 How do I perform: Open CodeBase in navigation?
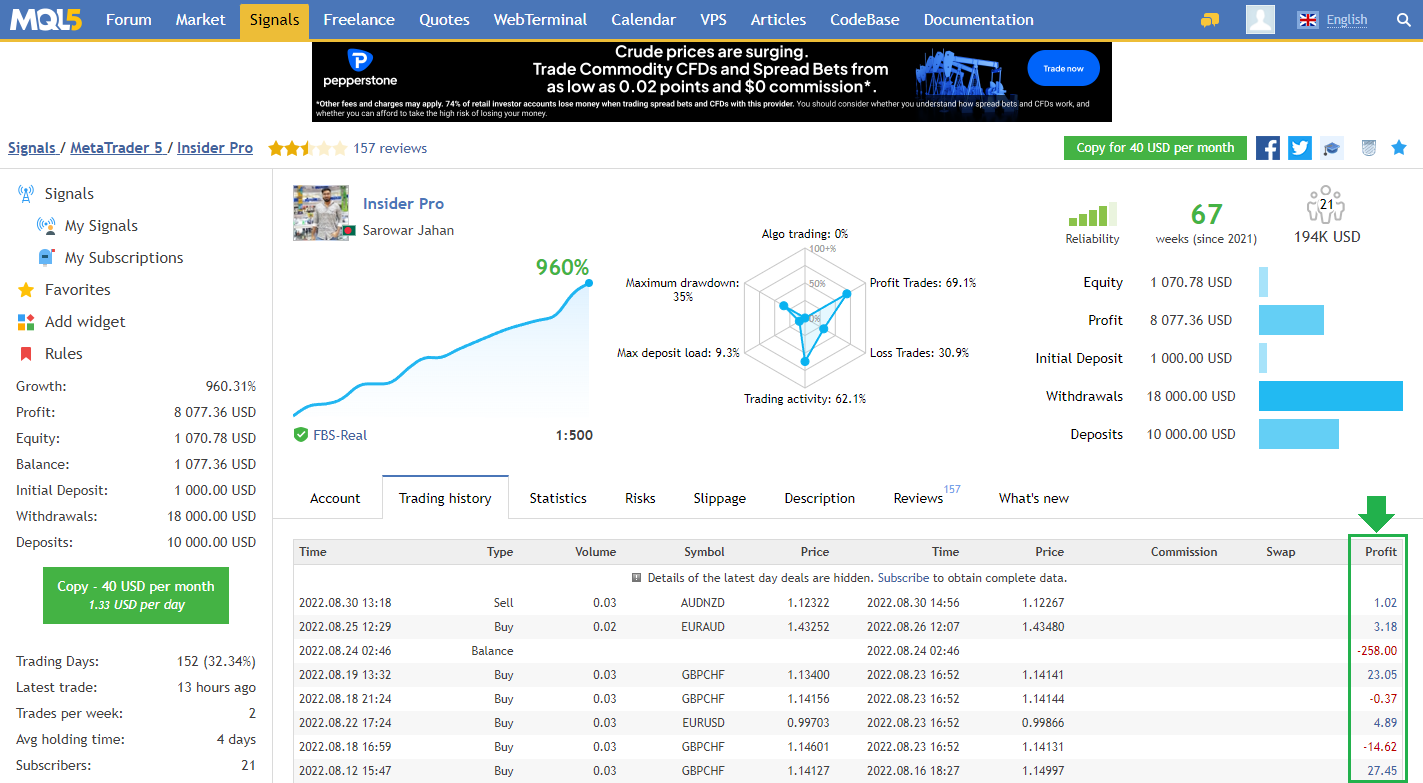coord(865,20)
